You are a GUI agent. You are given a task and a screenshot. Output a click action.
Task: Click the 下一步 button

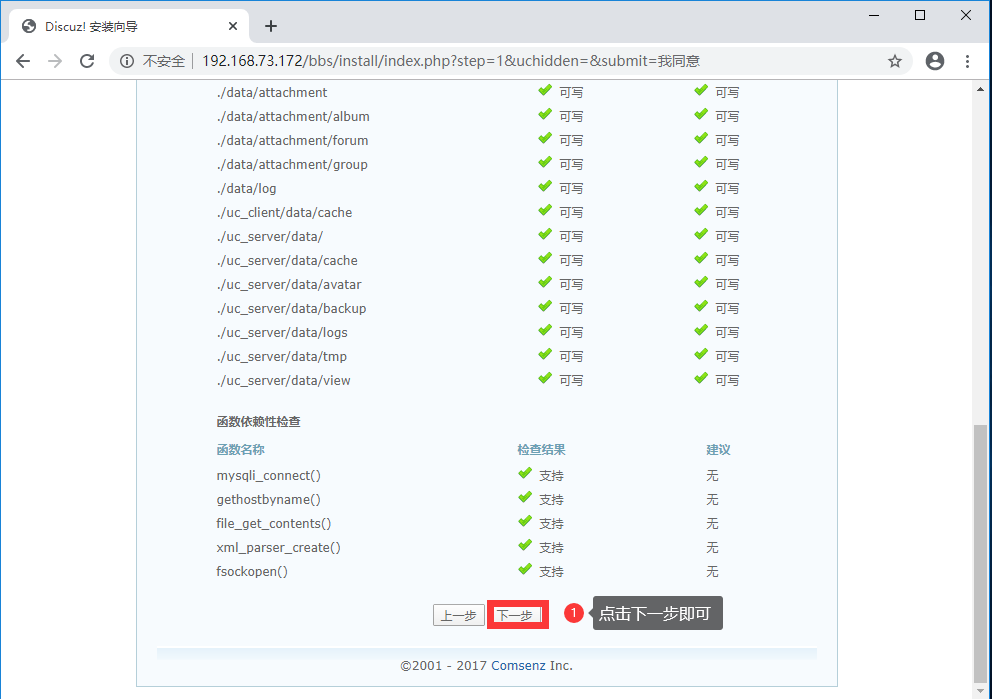[518, 615]
